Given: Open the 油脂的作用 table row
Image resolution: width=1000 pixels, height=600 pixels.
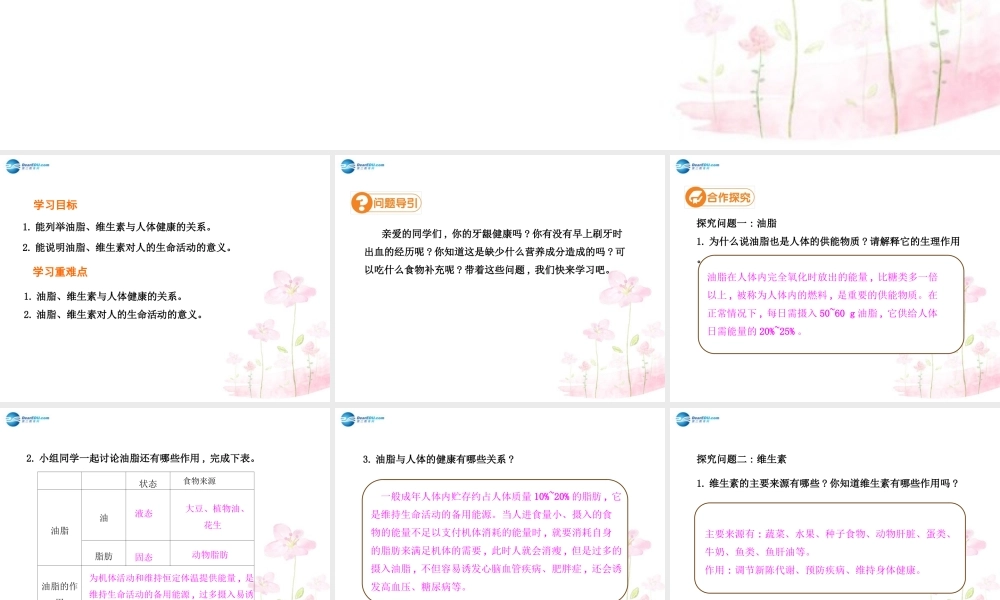Looking at the screenshot, I should pos(60,585).
